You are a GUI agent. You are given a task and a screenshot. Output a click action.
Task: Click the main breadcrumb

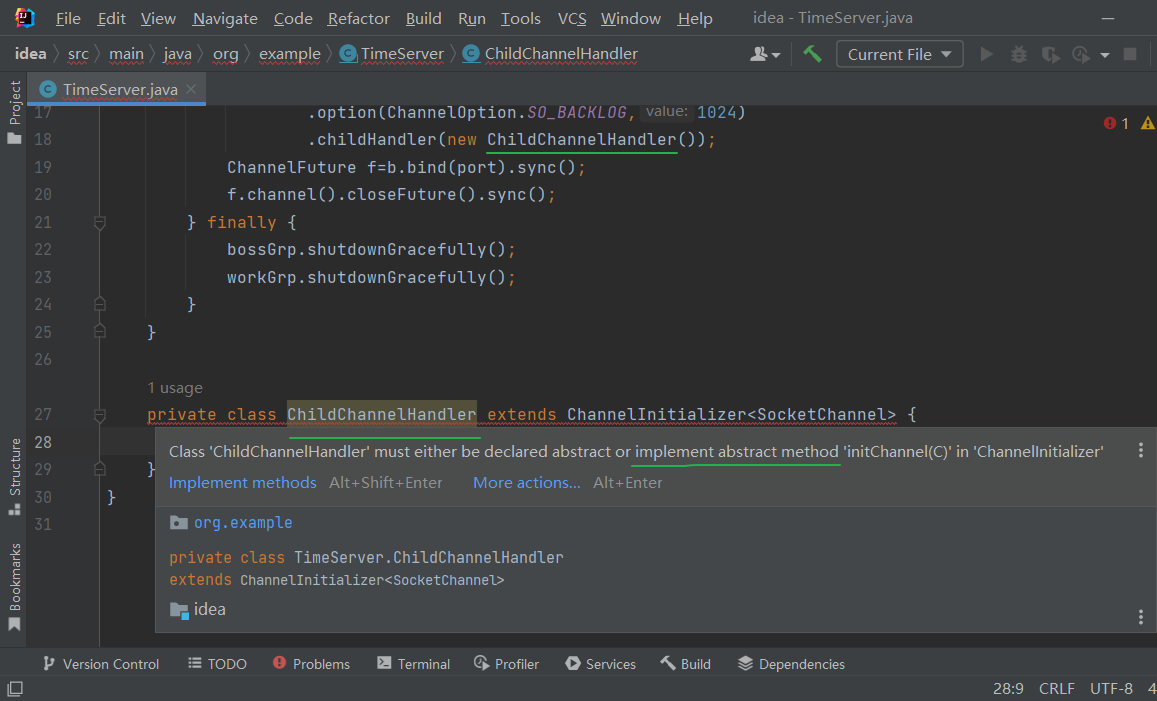click(126, 54)
